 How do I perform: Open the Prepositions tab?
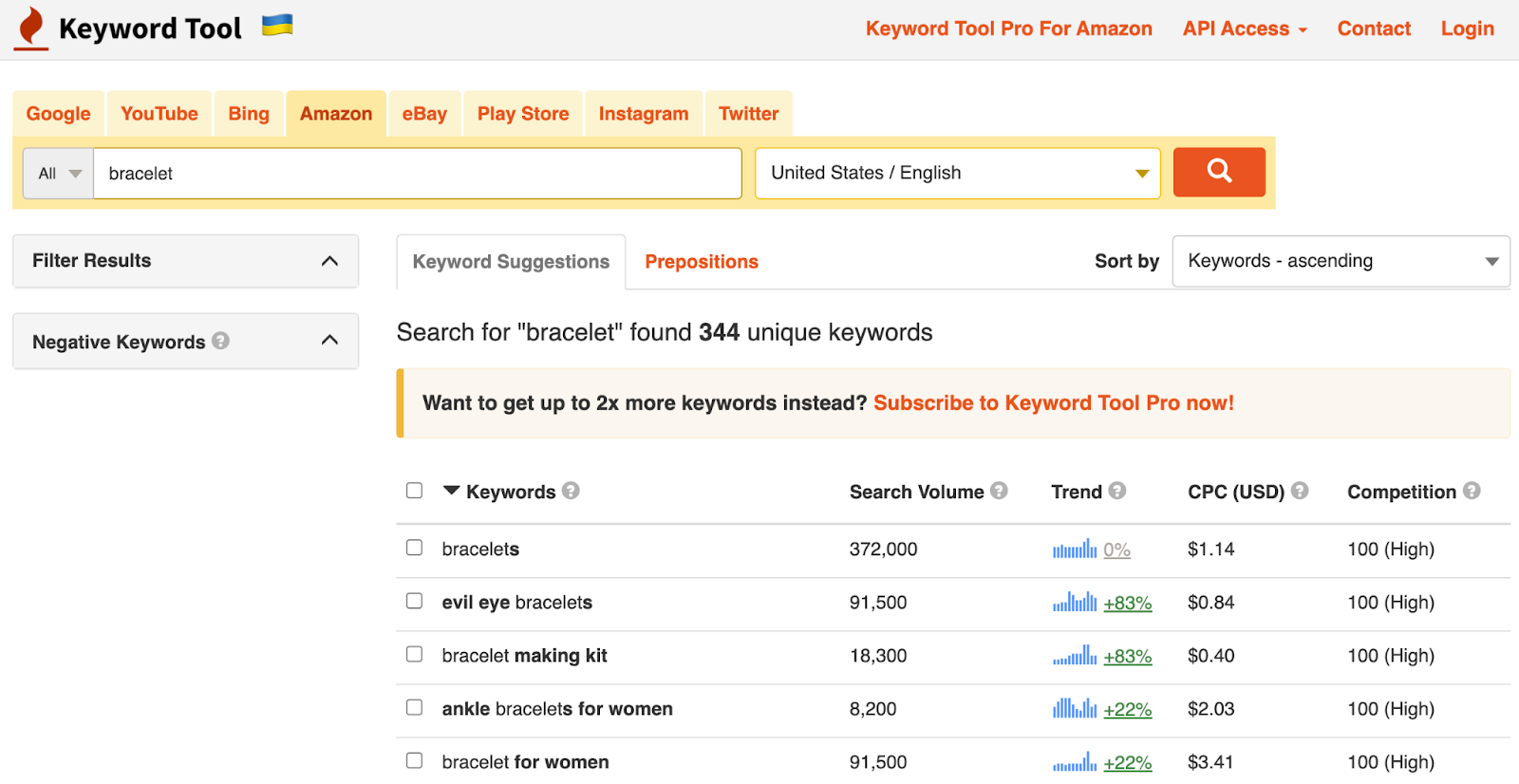pos(702,262)
